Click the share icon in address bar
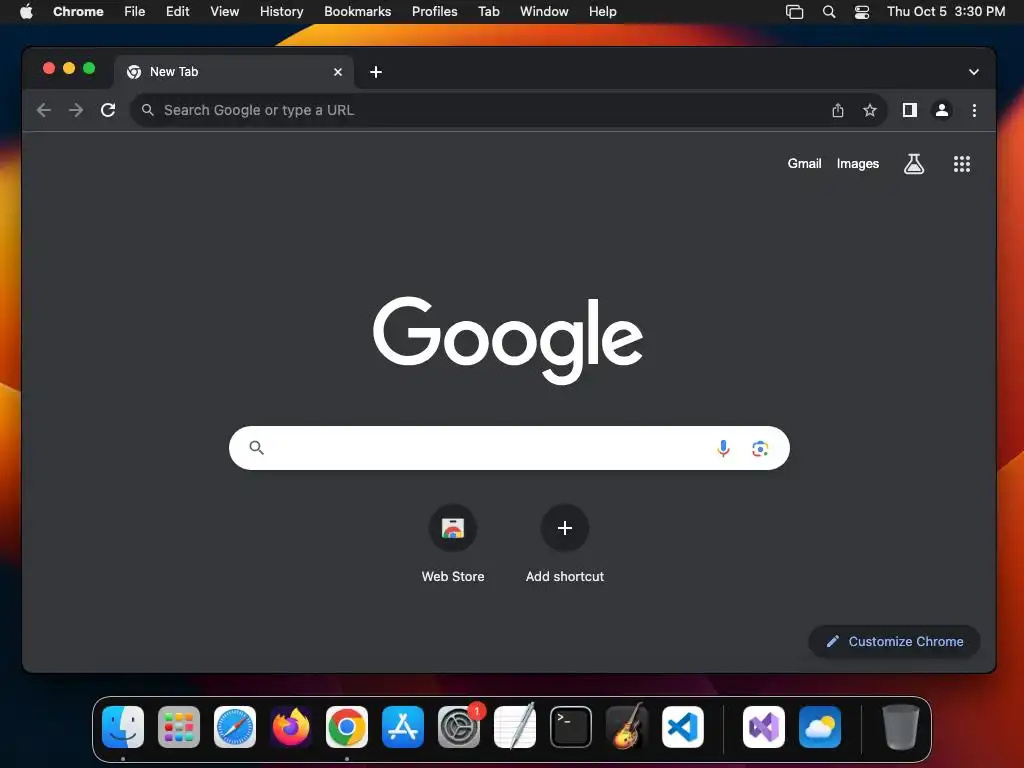This screenshot has width=1024, height=768. [838, 110]
